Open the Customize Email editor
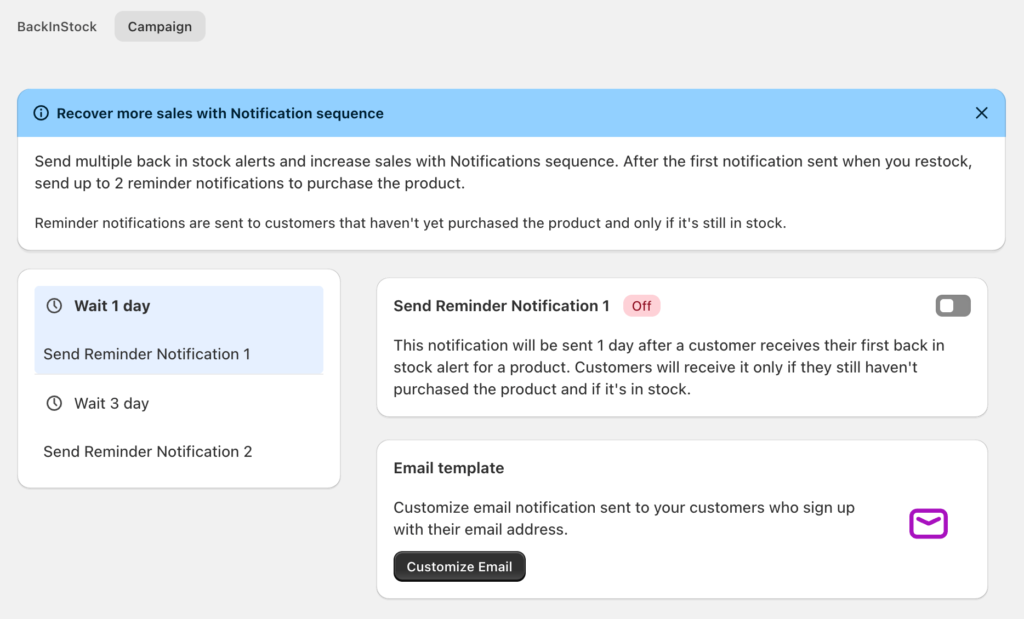This screenshot has height=619, width=1024. click(x=459, y=567)
